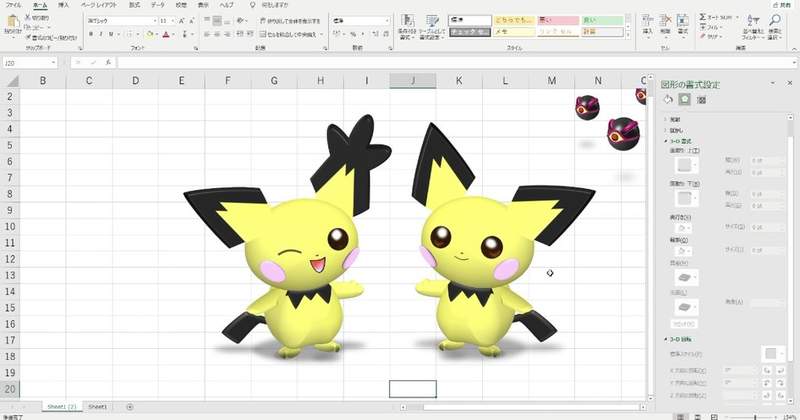
Task: Toggle wrap text for cells
Action: point(290,20)
